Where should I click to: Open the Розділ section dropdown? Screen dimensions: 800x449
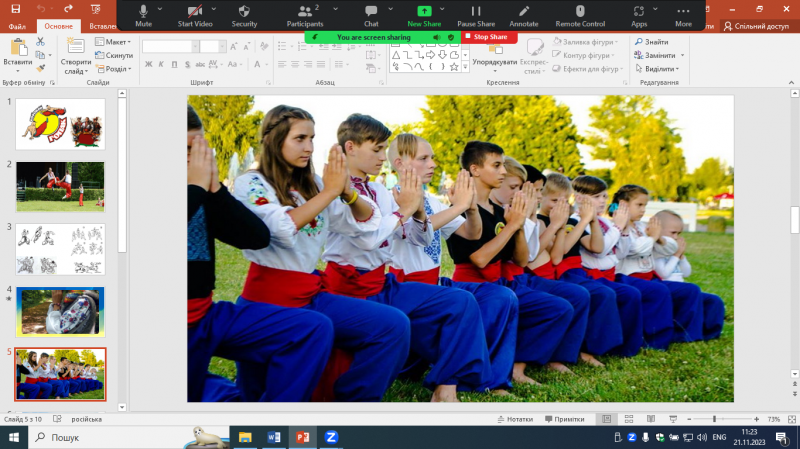point(114,68)
